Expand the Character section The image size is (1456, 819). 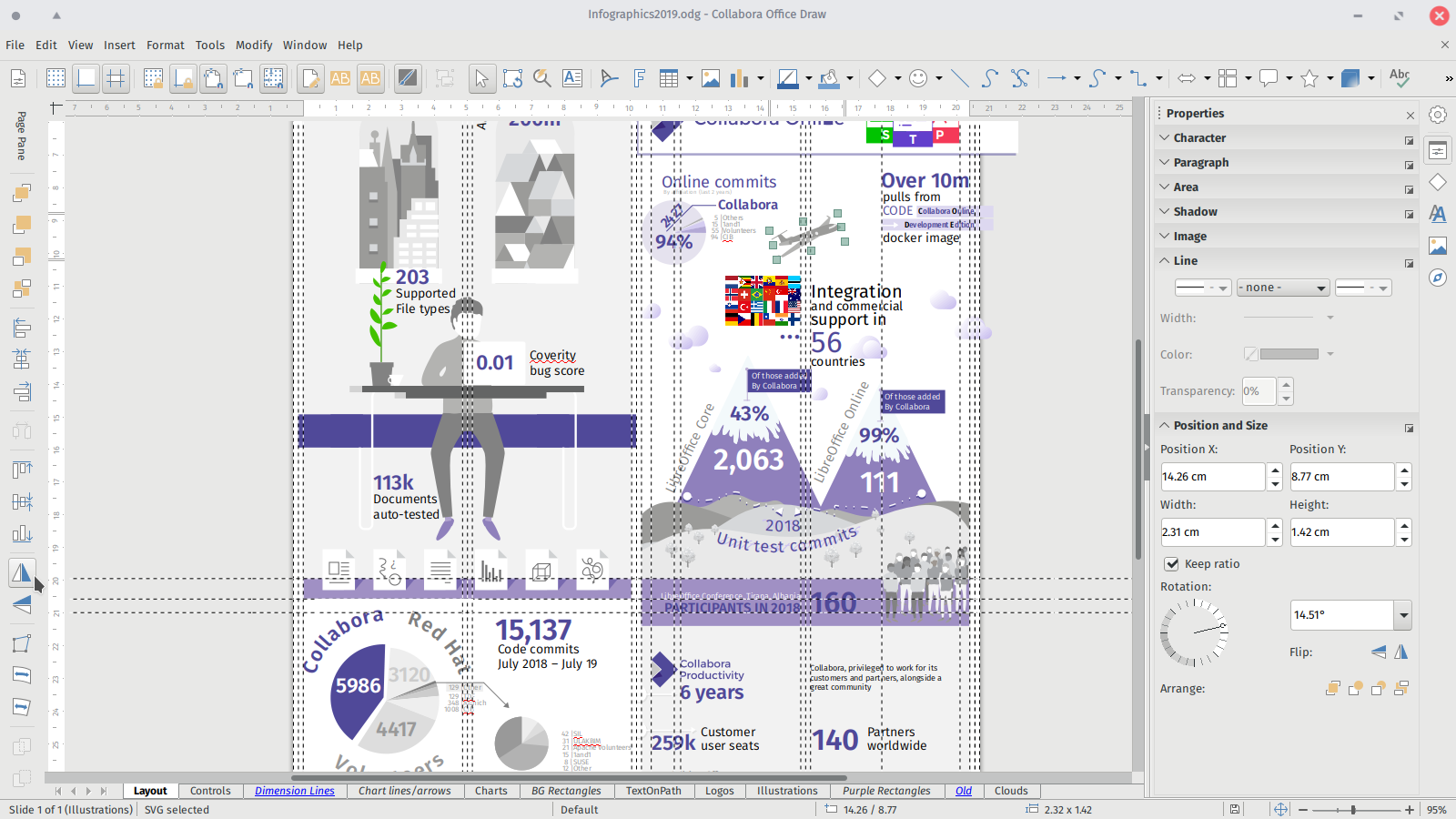(x=1199, y=138)
